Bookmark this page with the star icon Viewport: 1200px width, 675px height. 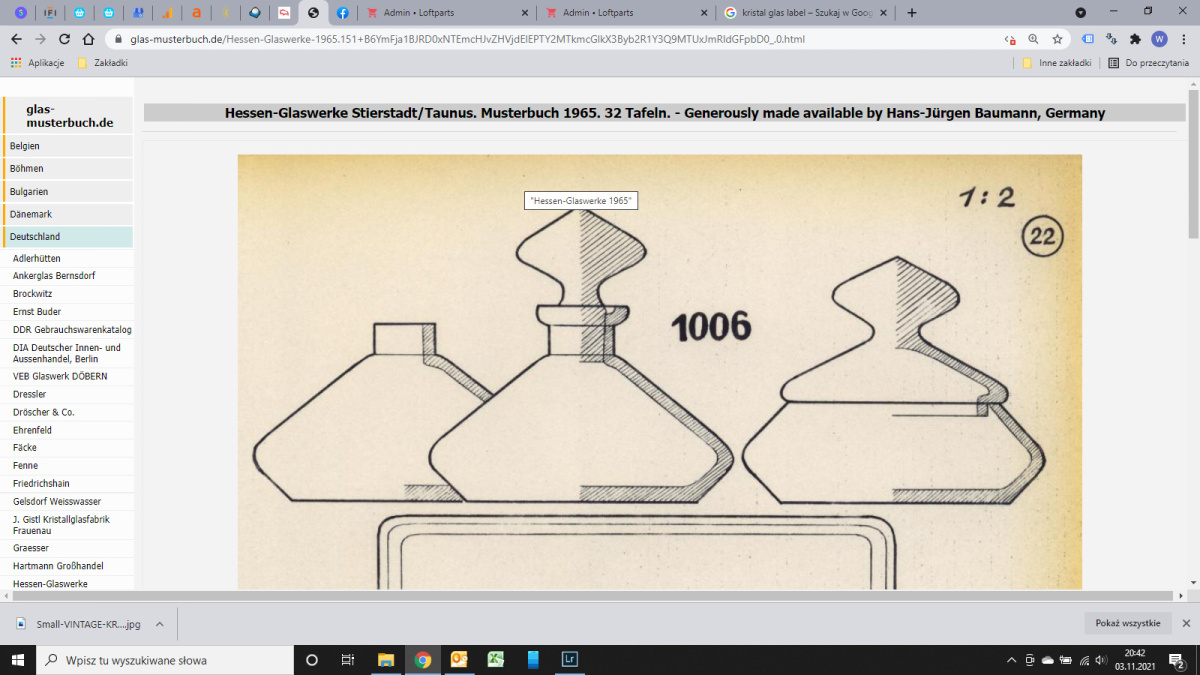1057,39
